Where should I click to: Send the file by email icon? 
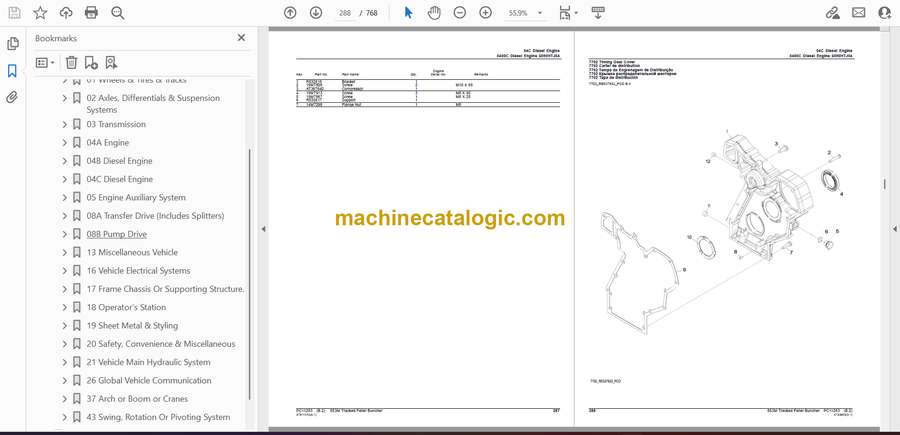pos(859,13)
